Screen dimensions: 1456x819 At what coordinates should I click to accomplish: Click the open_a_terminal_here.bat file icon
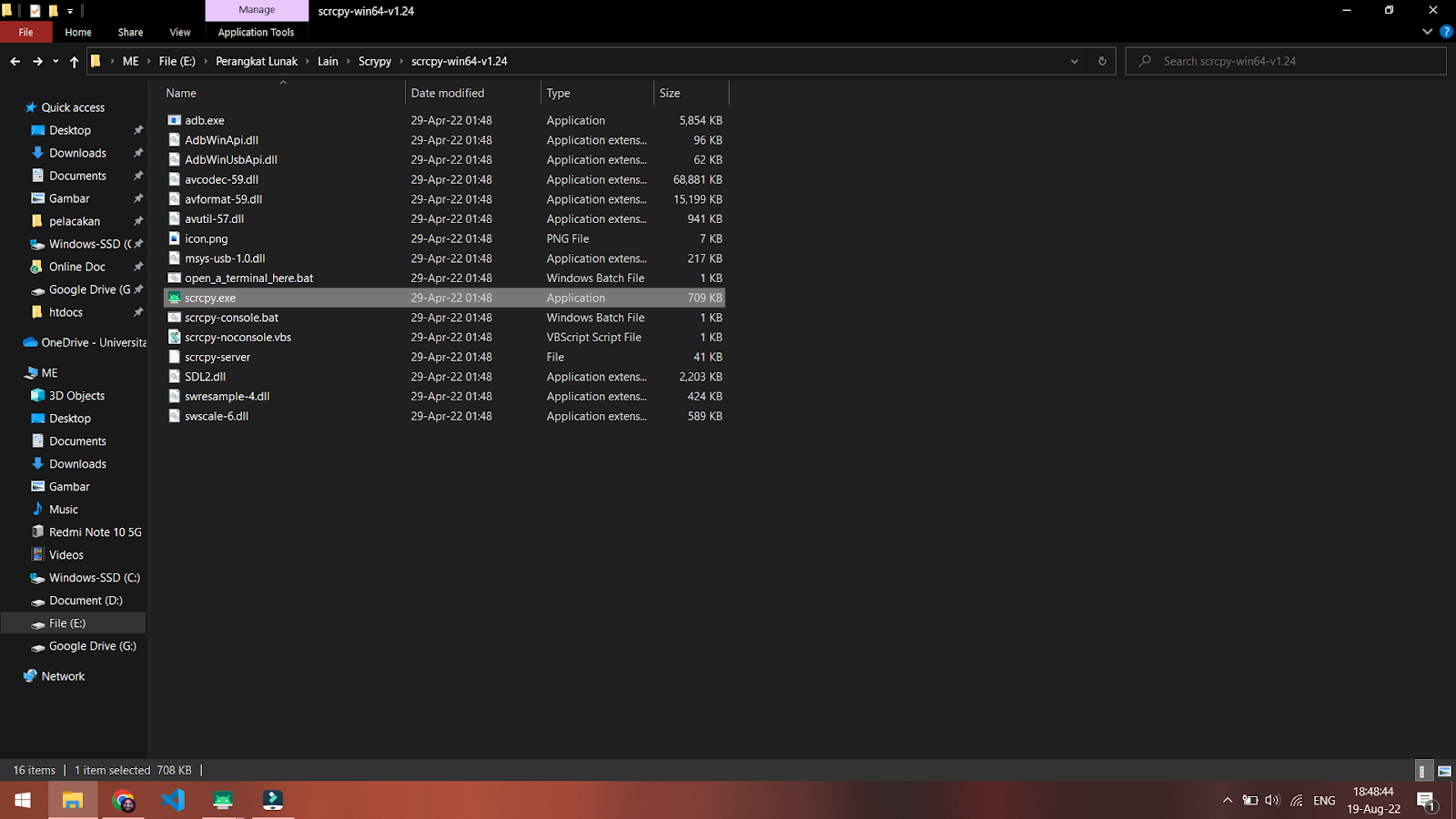(x=174, y=278)
